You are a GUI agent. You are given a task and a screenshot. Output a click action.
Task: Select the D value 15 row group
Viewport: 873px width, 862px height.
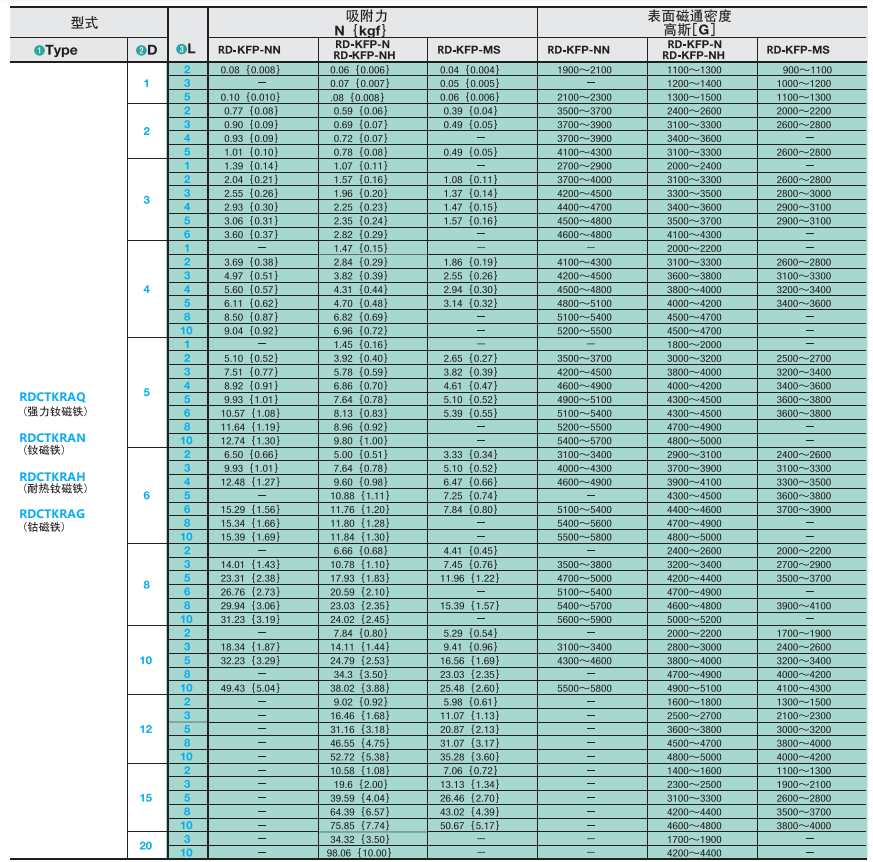[146, 798]
